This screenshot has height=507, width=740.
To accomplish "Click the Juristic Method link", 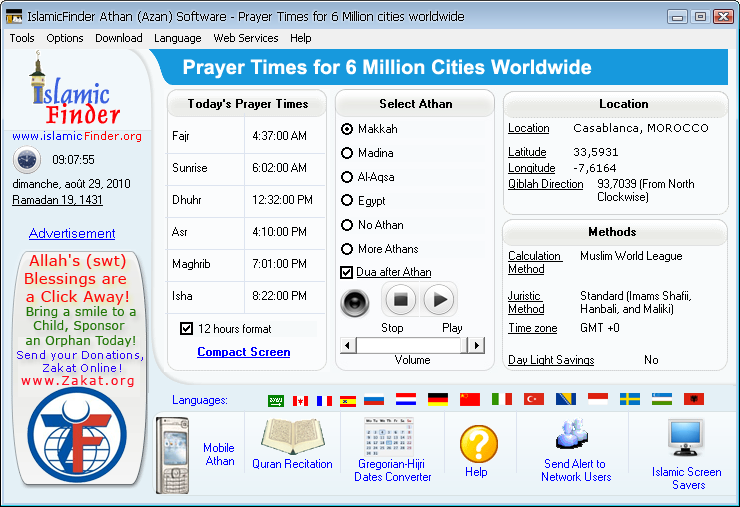I will [526, 303].
